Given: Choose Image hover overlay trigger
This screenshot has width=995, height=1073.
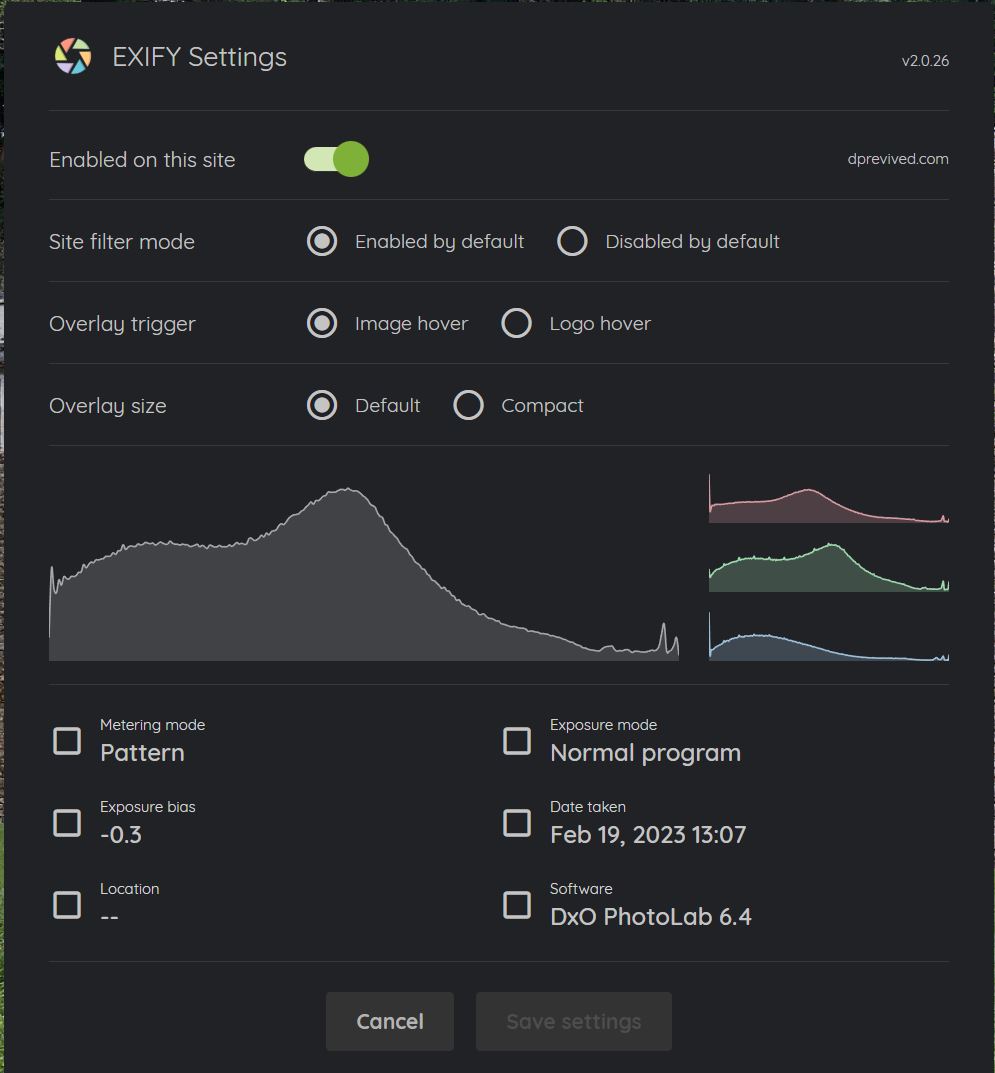Looking at the screenshot, I should (322, 324).
